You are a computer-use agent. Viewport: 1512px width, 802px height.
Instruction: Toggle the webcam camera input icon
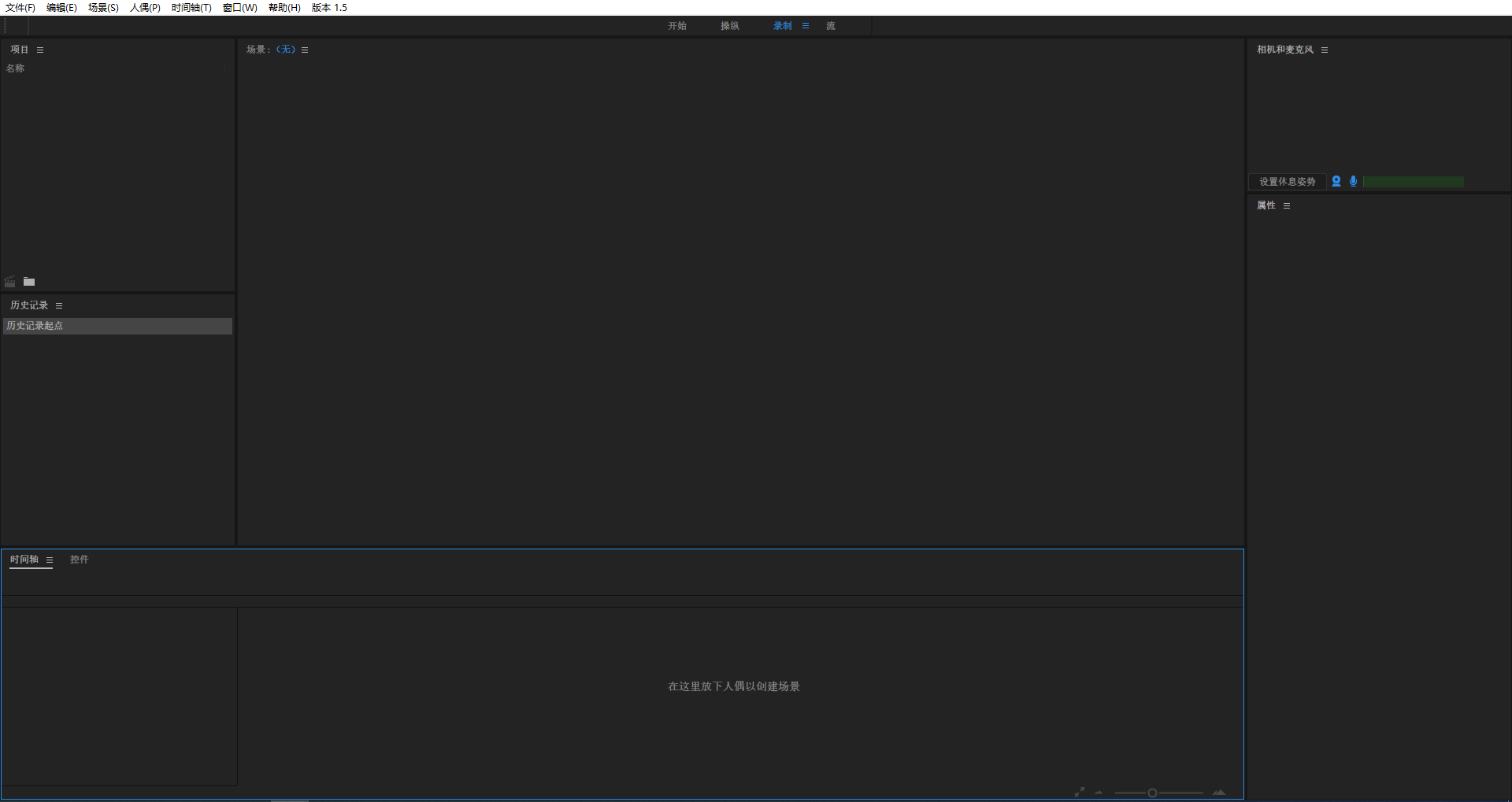[x=1336, y=182]
